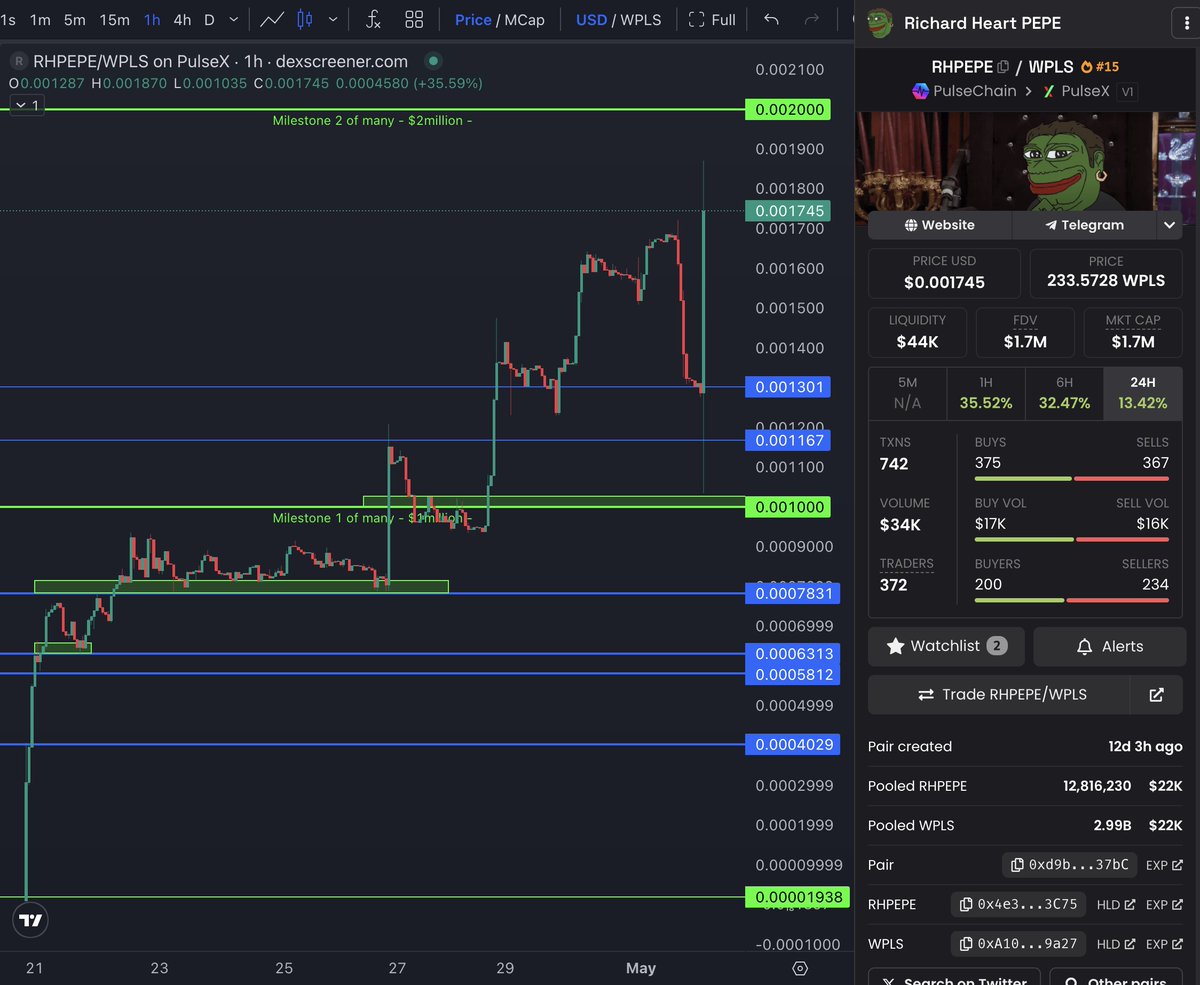Click the redo arrow icon

[x=812, y=19]
